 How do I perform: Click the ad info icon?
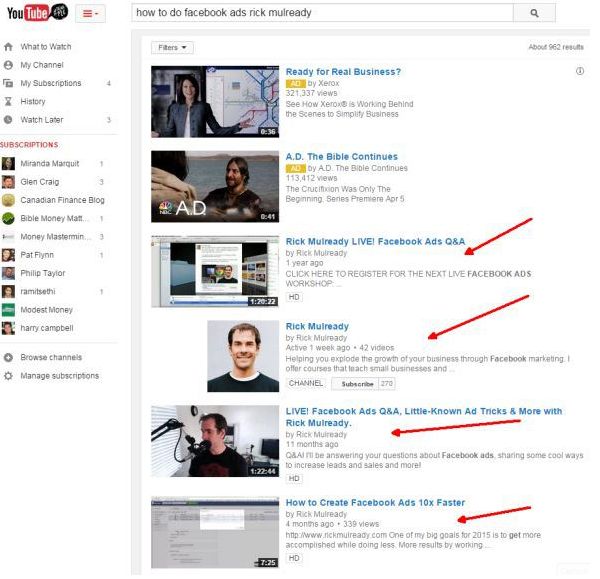click(580, 71)
